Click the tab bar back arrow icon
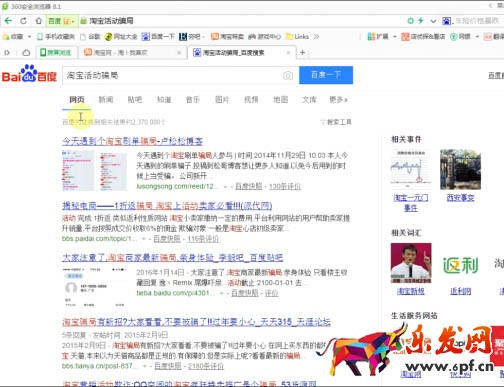504x387 pixels. [7, 53]
